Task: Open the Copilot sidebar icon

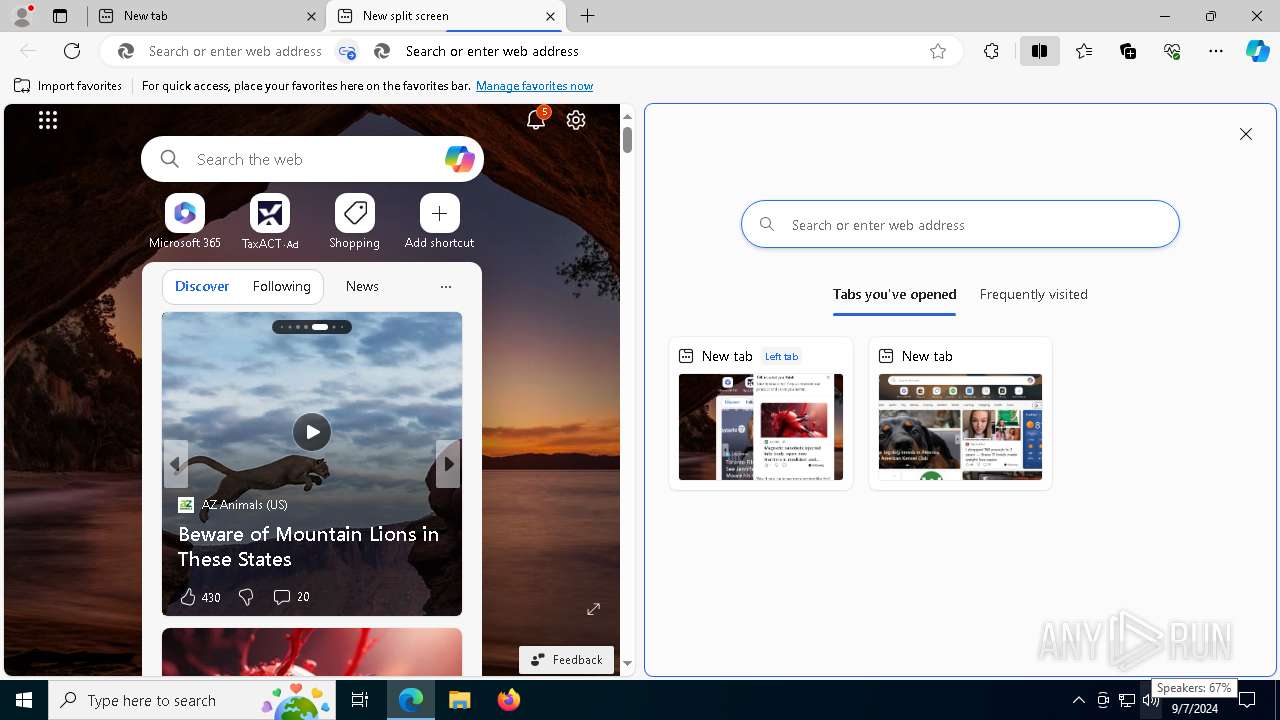Action: pyautogui.click(x=1257, y=51)
